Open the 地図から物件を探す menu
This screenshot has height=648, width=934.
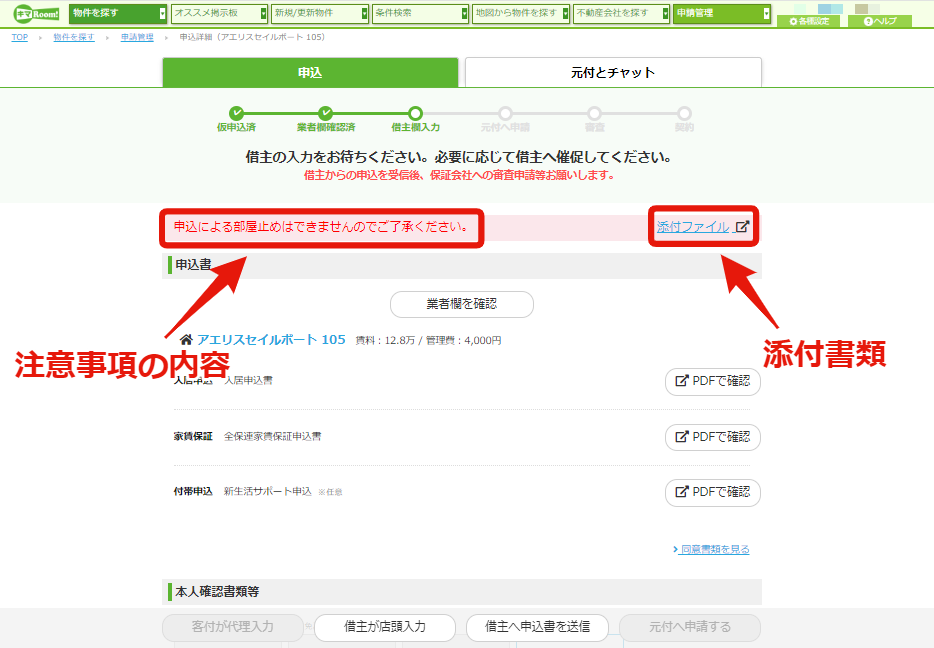click(x=521, y=13)
